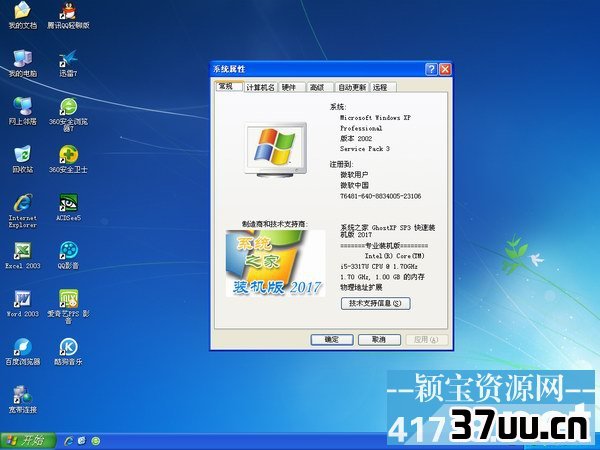Viewport: 600px width, 450px height.
Task: Launch Internet Explorer desktop icon
Action: tap(23, 211)
